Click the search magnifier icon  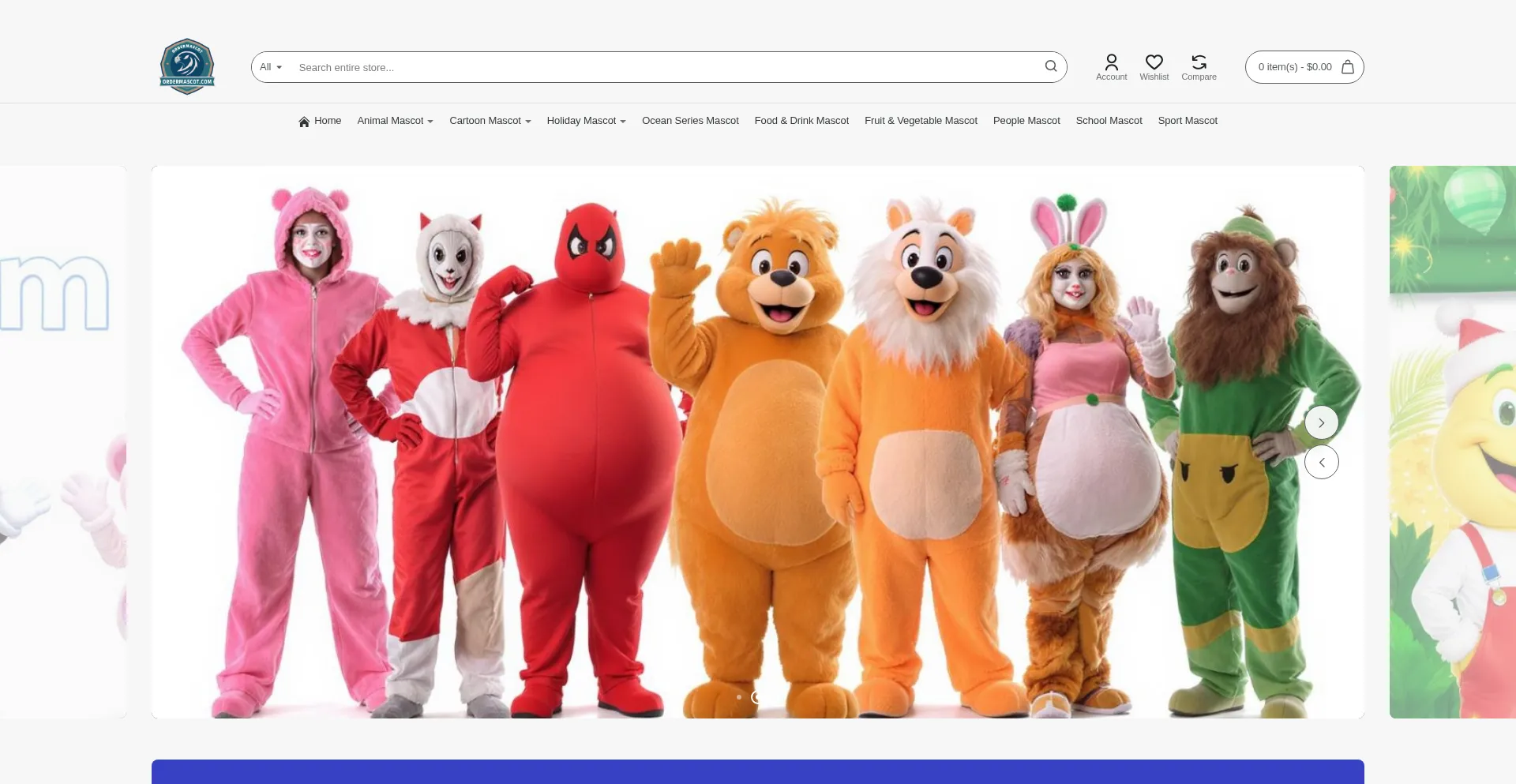(1050, 66)
